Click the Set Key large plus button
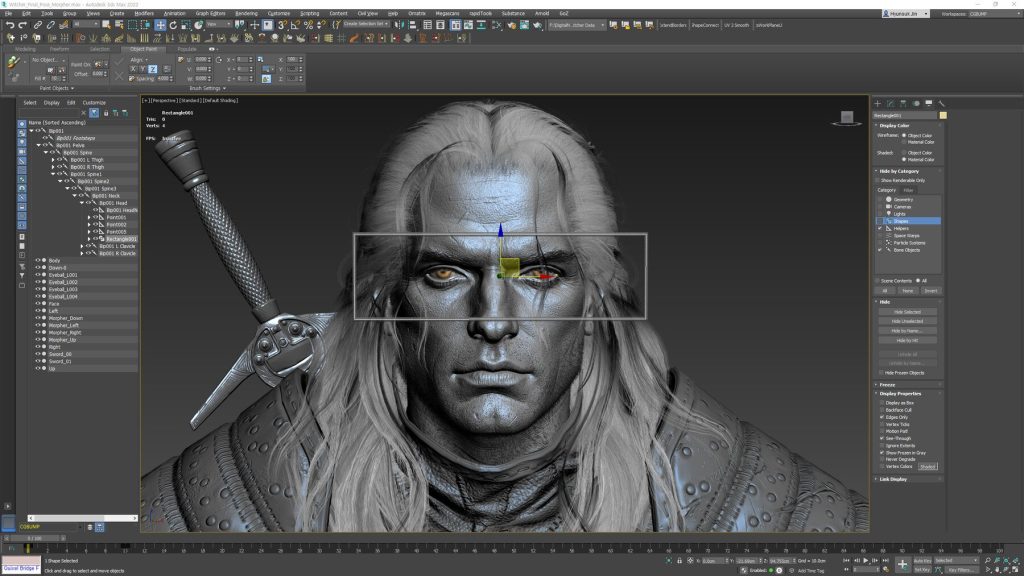 (903, 564)
